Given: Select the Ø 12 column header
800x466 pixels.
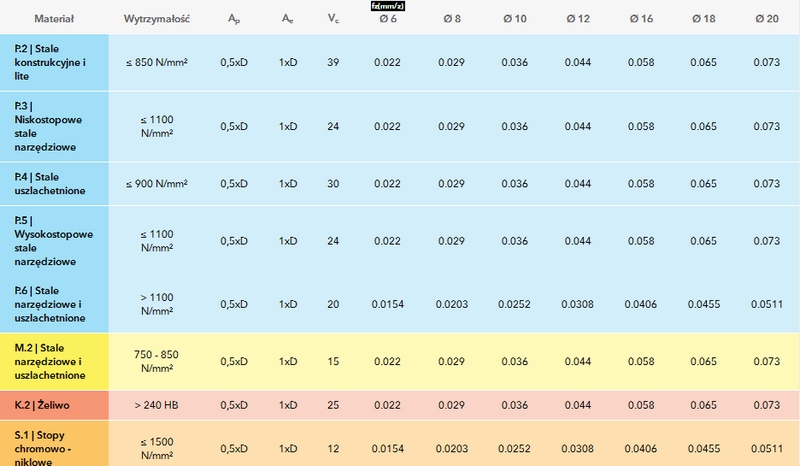Looking at the screenshot, I should click(x=577, y=20).
